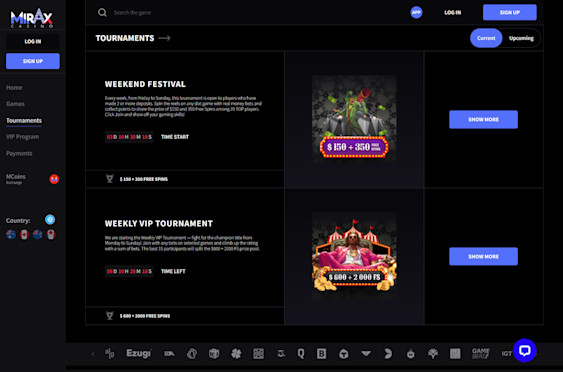This screenshot has width=563, height=372.
Task: Click the downward triangle provider logo
Action: point(366,354)
